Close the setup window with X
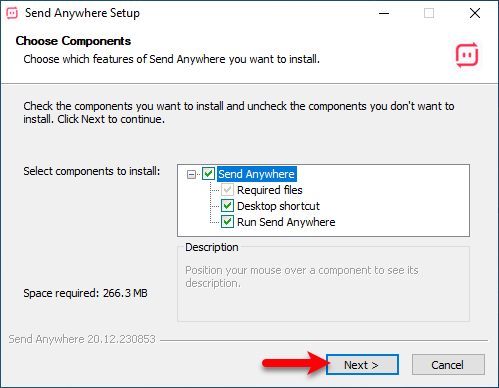The height and width of the screenshot is (388, 499). coord(475,13)
